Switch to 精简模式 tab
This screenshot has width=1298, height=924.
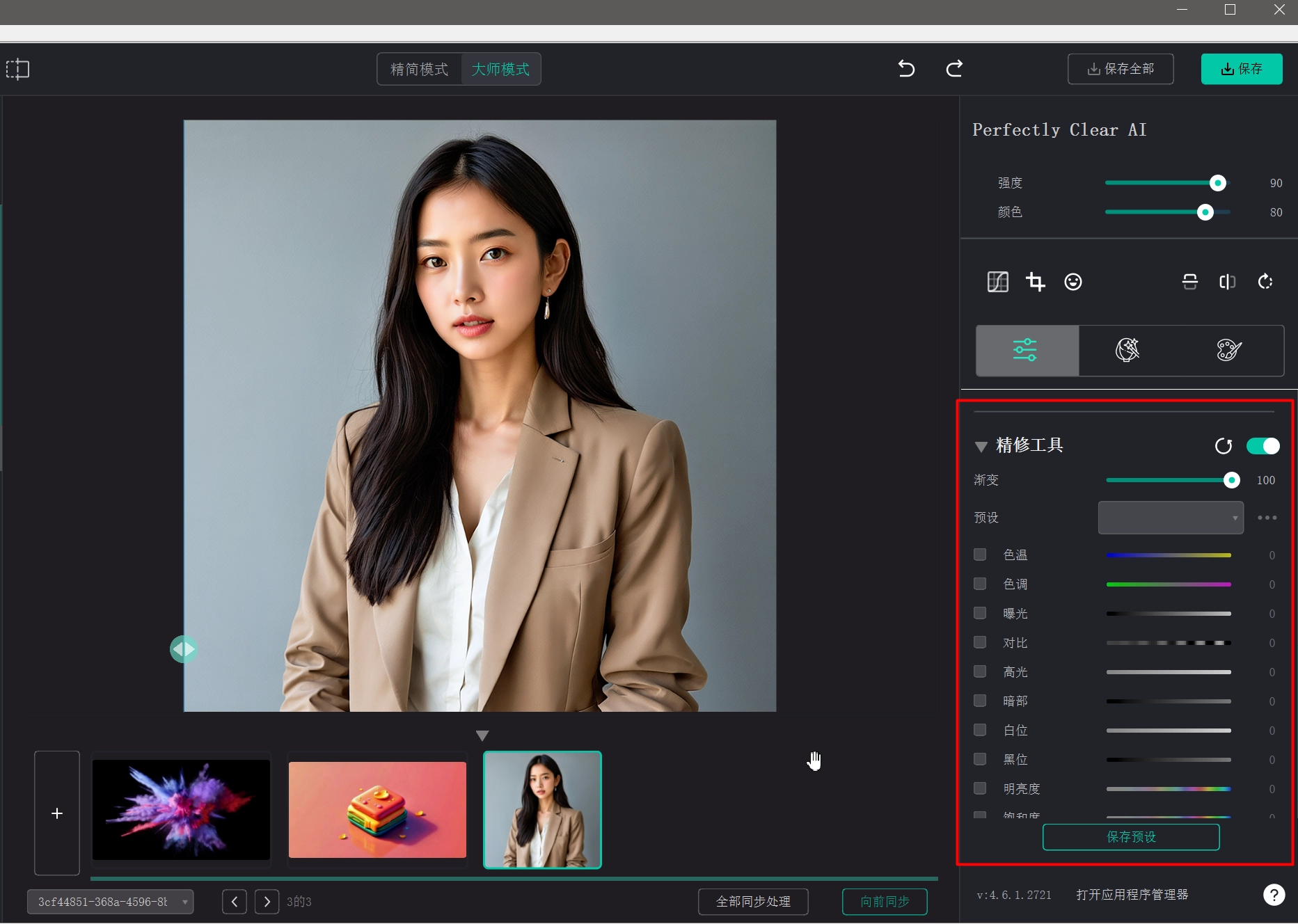pyautogui.click(x=419, y=70)
